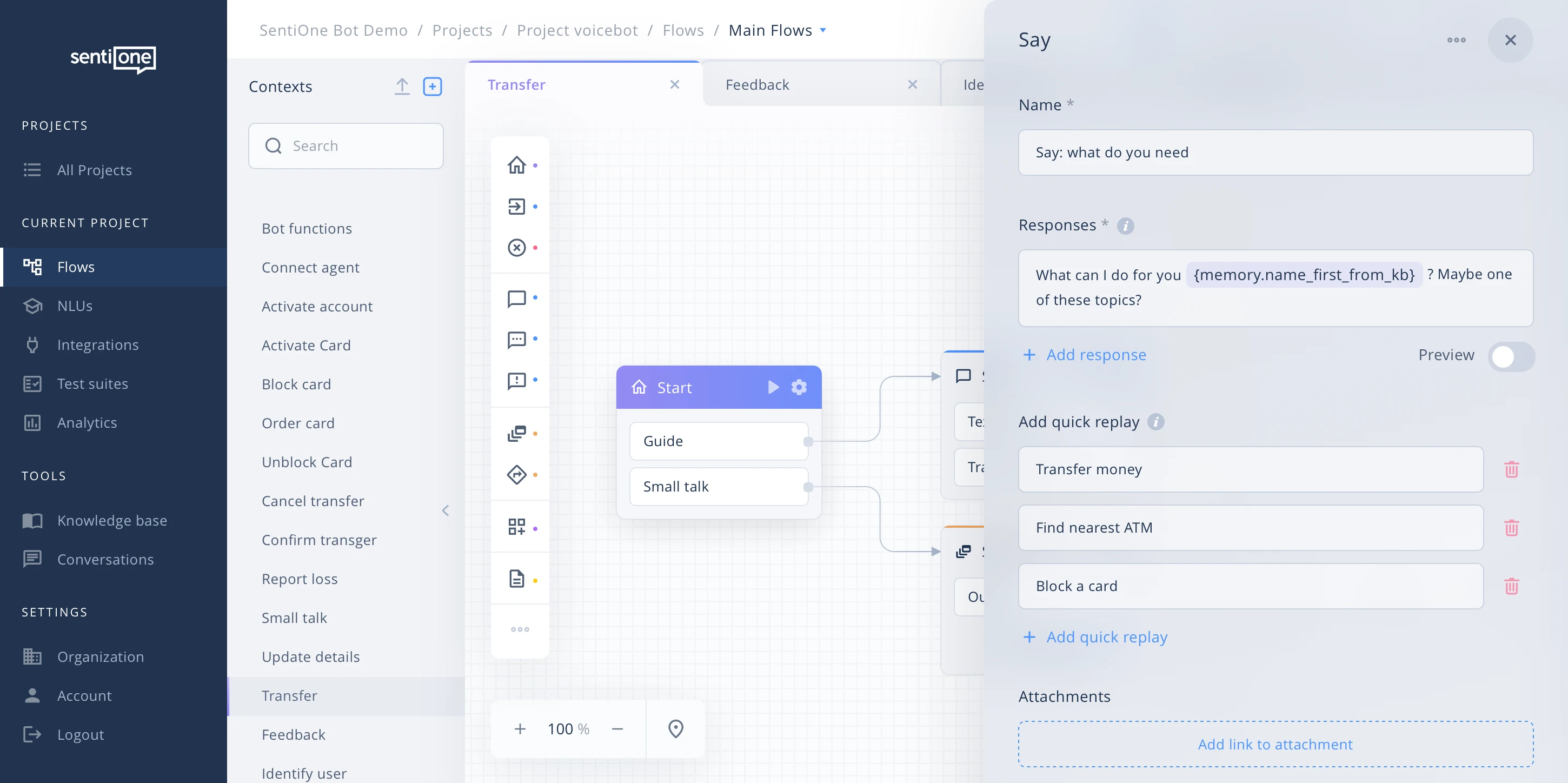The width and height of the screenshot is (1568, 783).
Task: Select the home Start block tool
Action: click(517, 165)
